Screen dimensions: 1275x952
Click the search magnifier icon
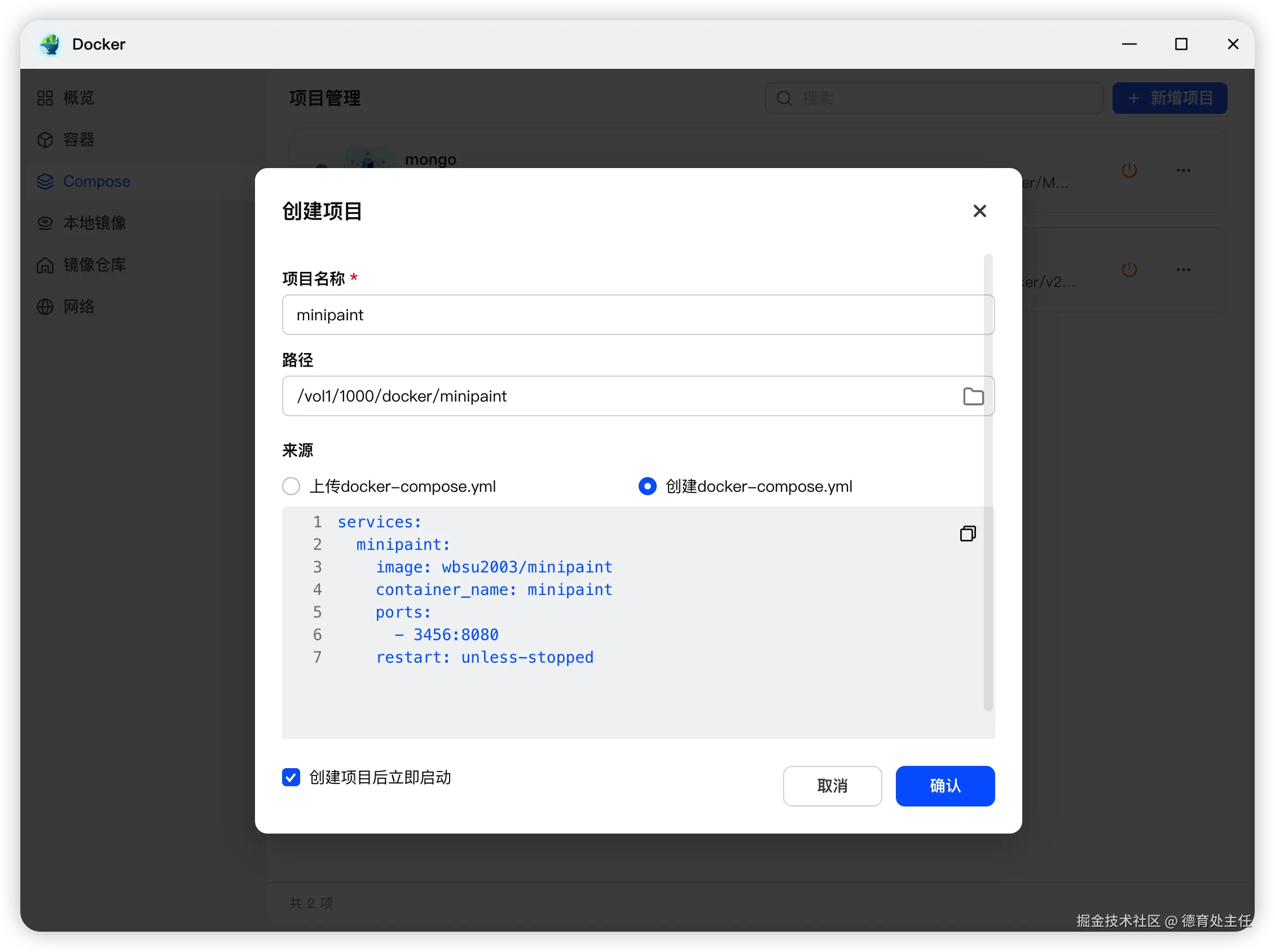pyautogui.click(x=784, y=99)
